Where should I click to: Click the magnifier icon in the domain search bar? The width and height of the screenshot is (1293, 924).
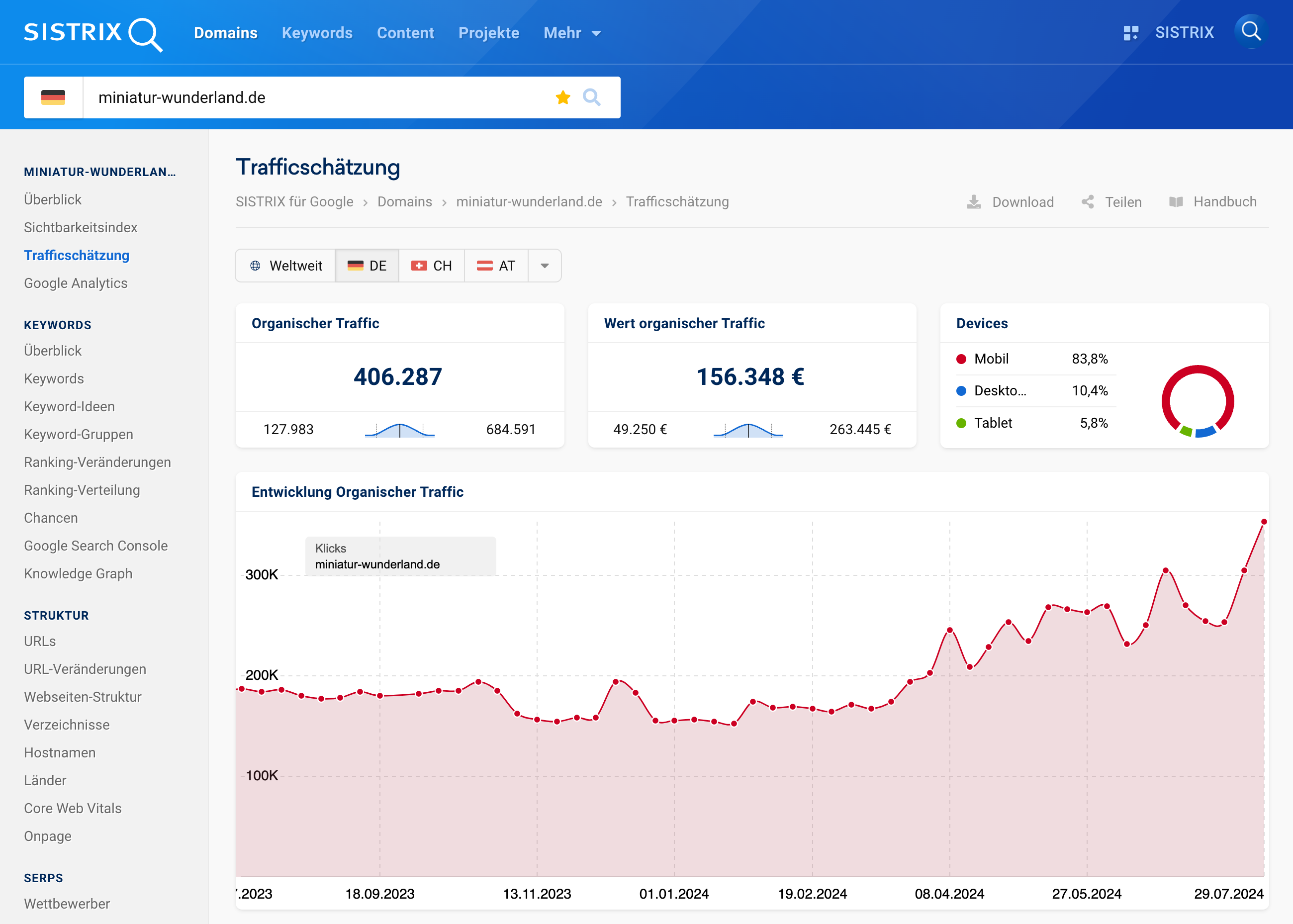pyautogui.click(x=592, y=97)
